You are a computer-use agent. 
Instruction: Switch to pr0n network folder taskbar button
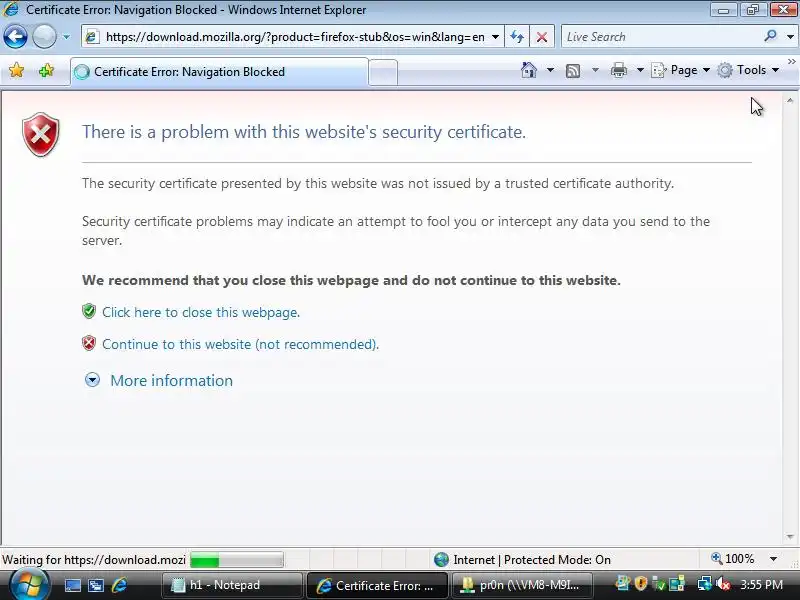pyautogui.click(x=521, y=585)
